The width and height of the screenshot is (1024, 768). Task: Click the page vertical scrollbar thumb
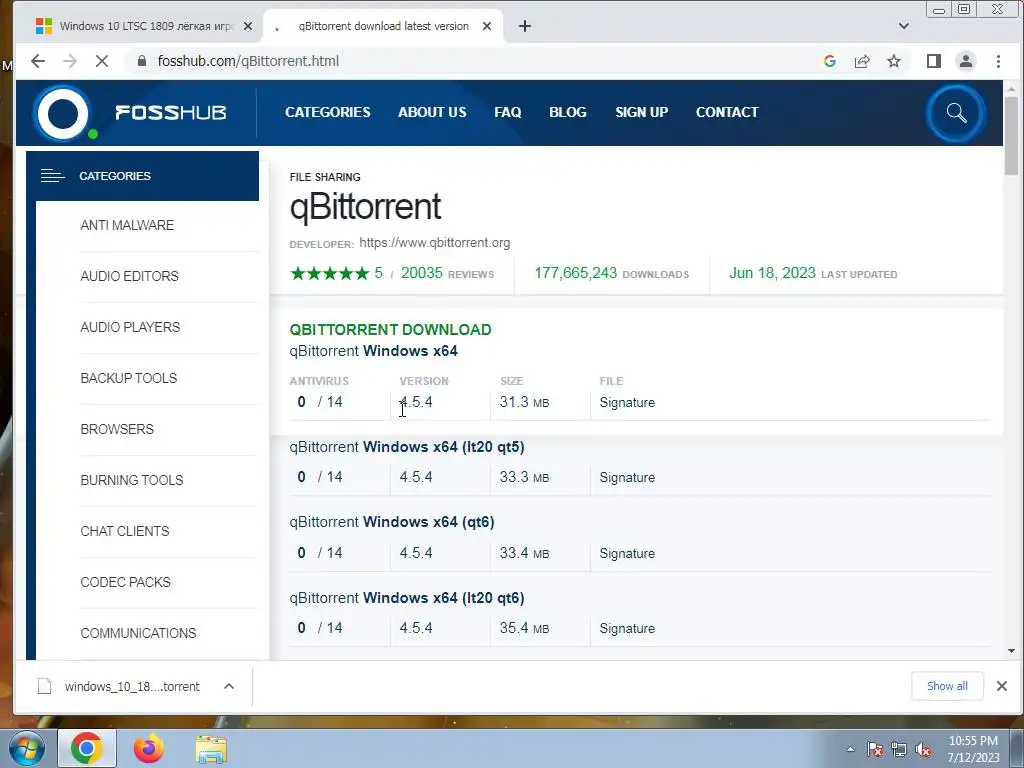[x=1012, y=136]
